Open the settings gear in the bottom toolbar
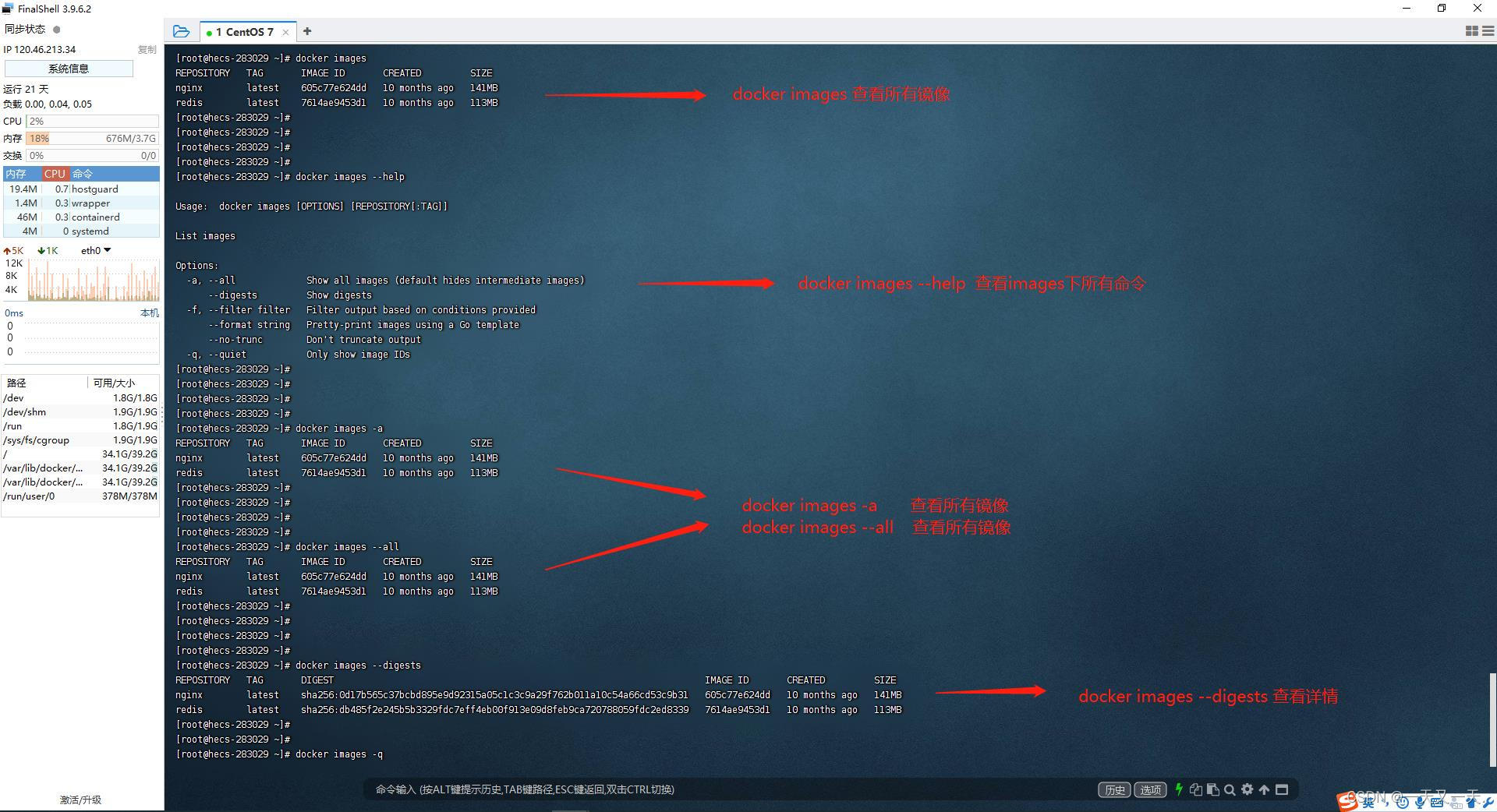 pyautogui.click(x=1247, y=789)
